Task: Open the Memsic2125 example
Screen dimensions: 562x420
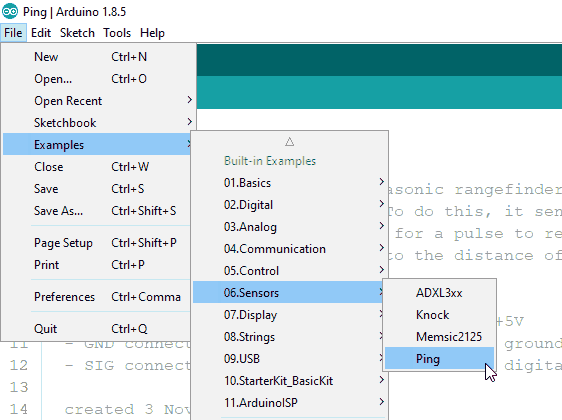Action: (439, 337)
